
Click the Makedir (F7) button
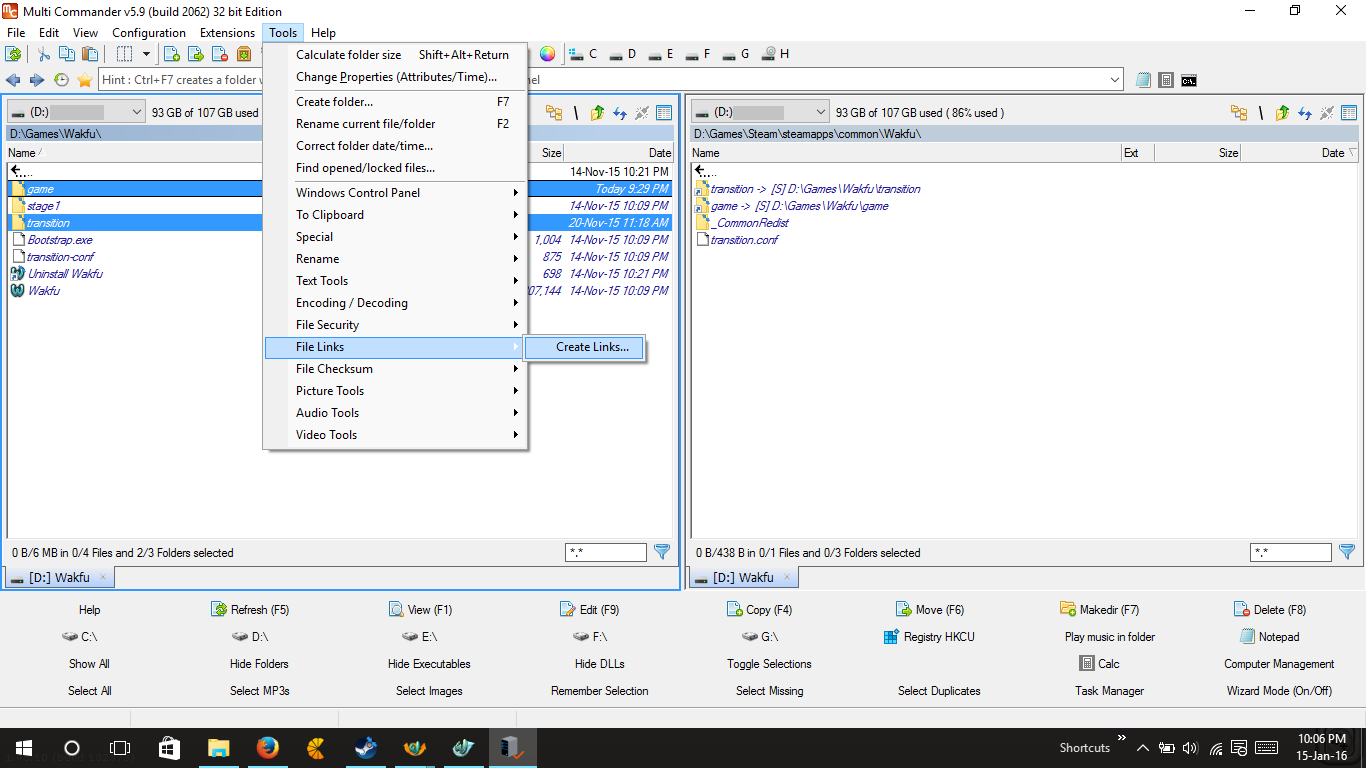click(x=1099, y=610)
